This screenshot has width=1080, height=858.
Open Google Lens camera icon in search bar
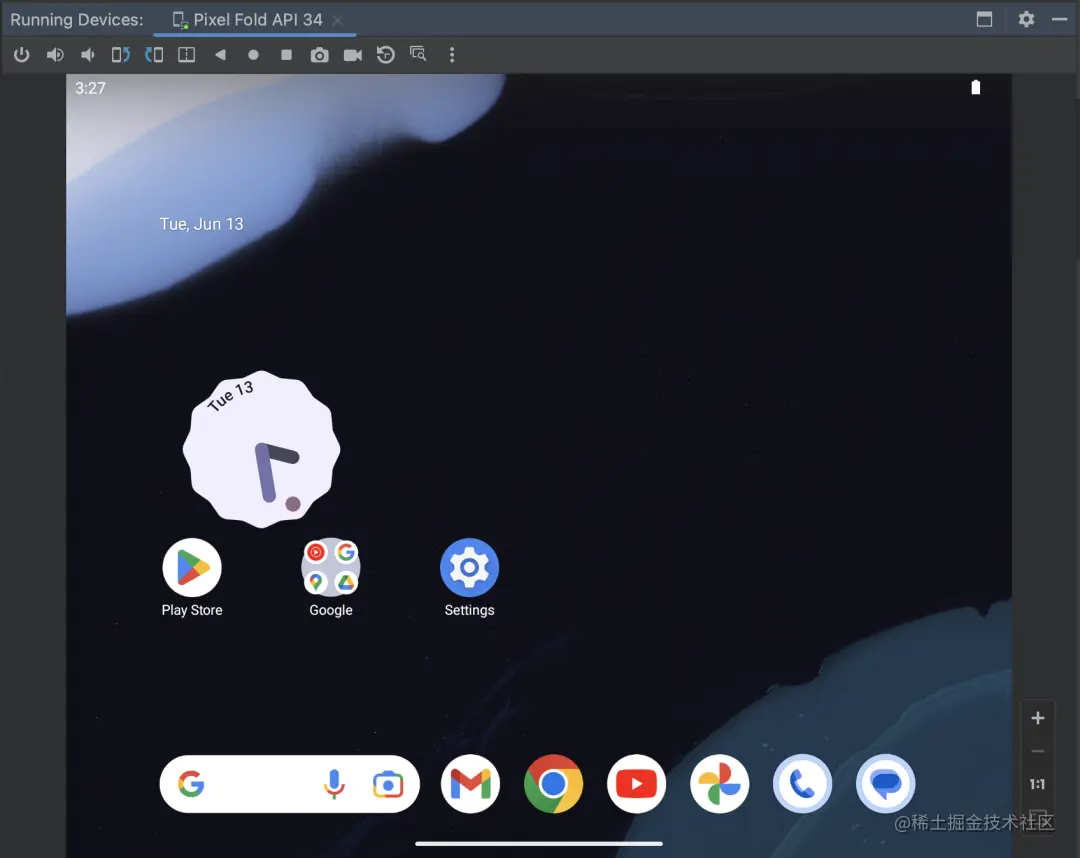(x=388, y=784)
